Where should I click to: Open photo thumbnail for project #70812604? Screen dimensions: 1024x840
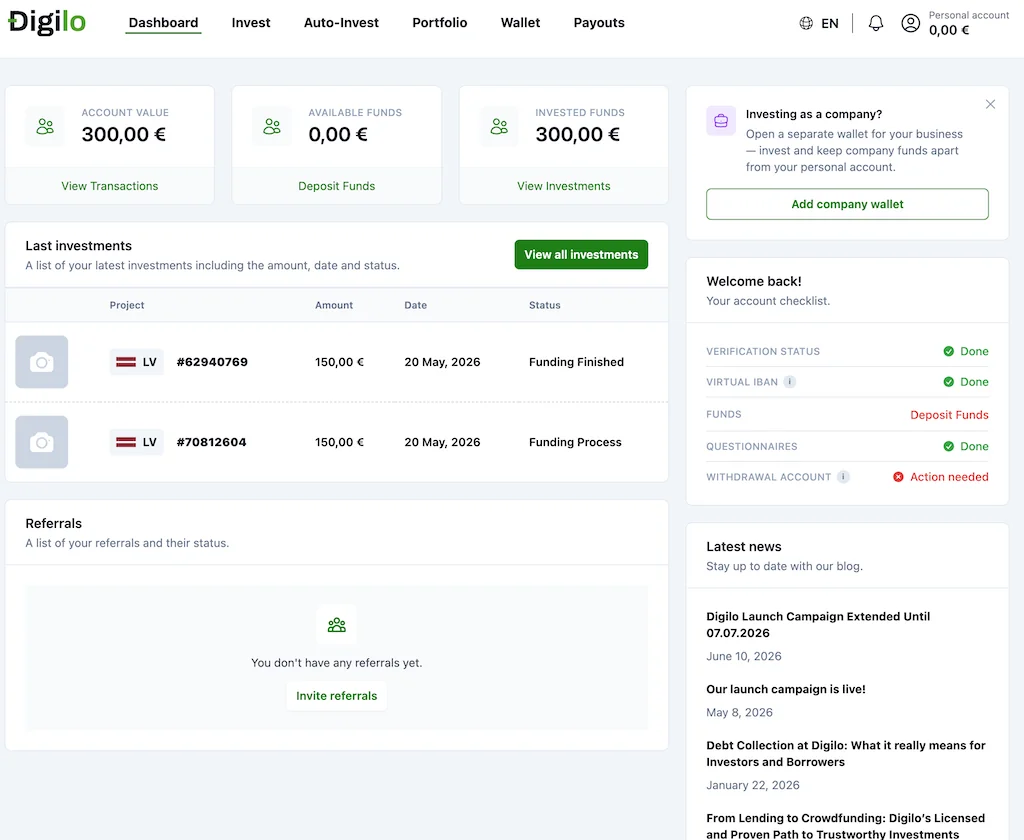click(x=42, y=442)
